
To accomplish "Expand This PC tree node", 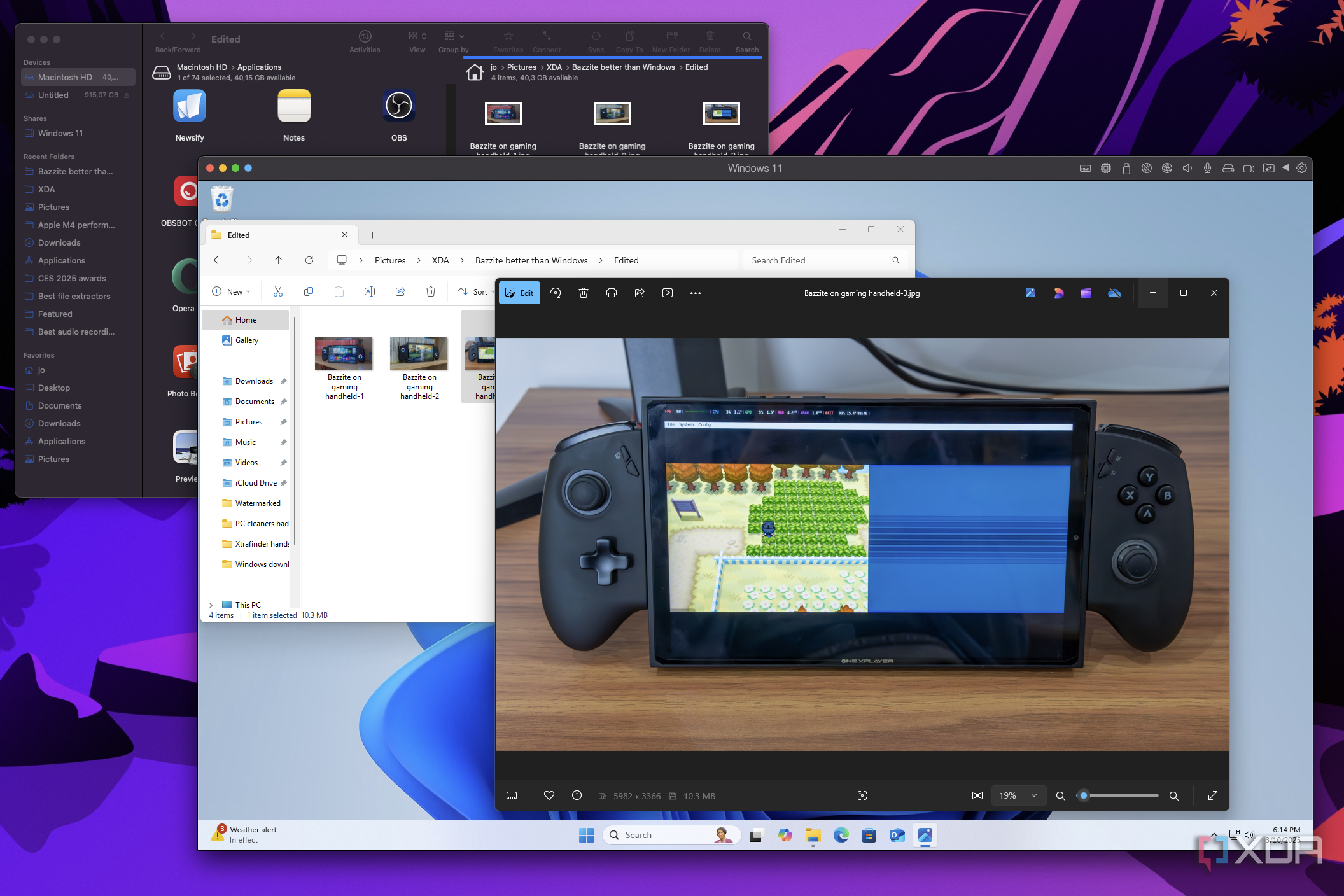I will [211, 605].
